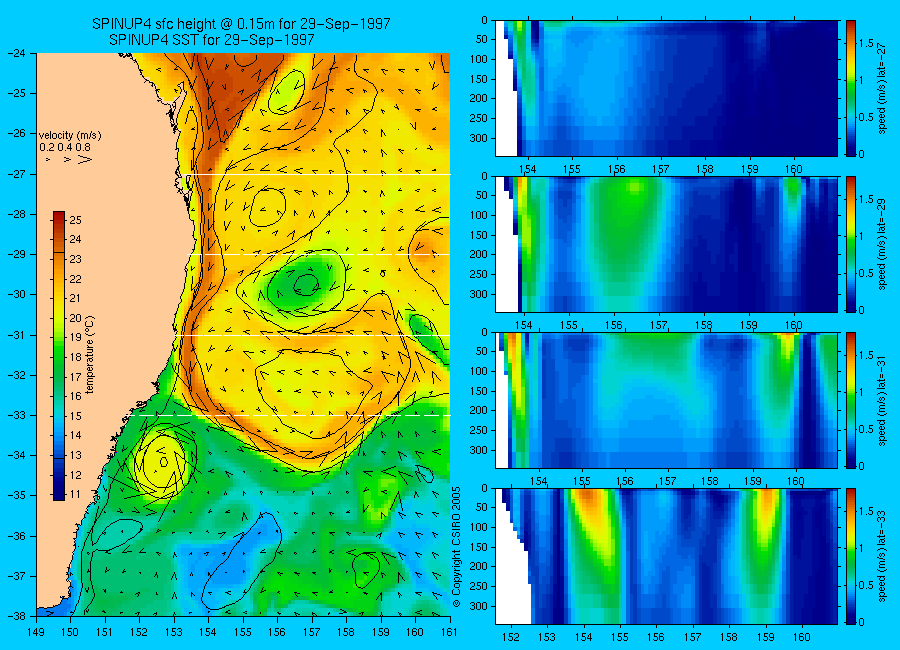Click the temperature color bar on the map

point(59,355)
